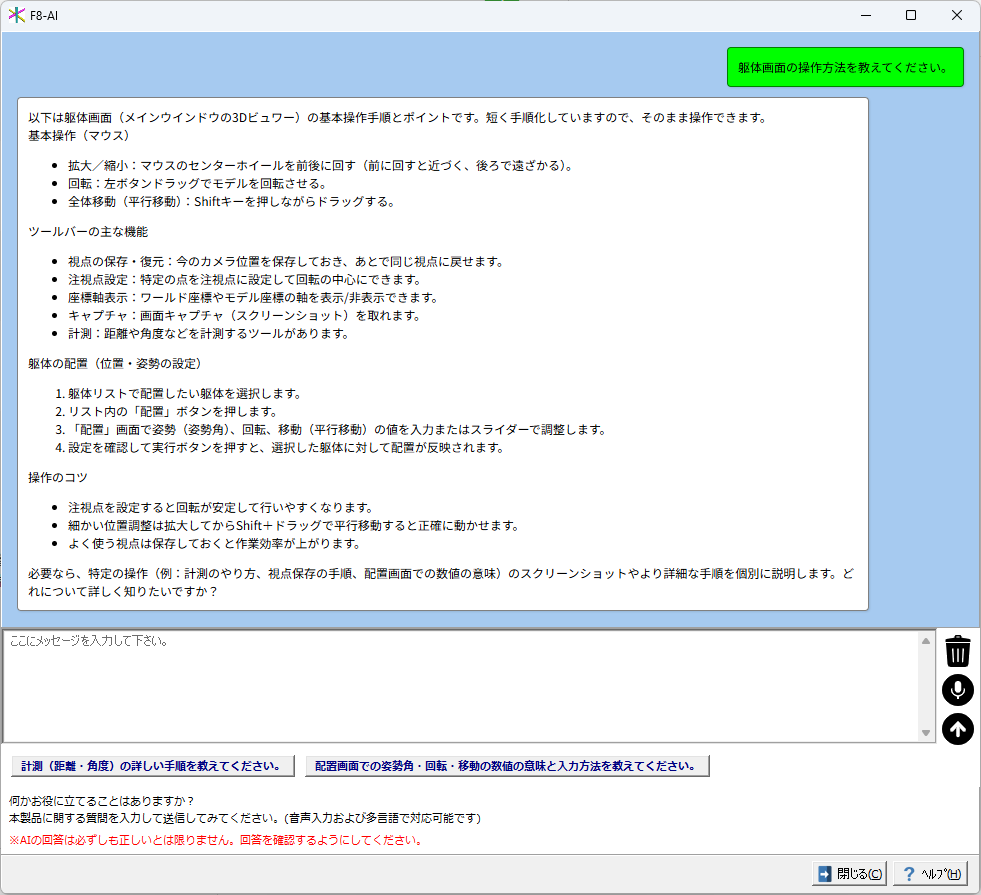
Task: Click the intro line 以下は躯体画面
Action: pos(398,118)
